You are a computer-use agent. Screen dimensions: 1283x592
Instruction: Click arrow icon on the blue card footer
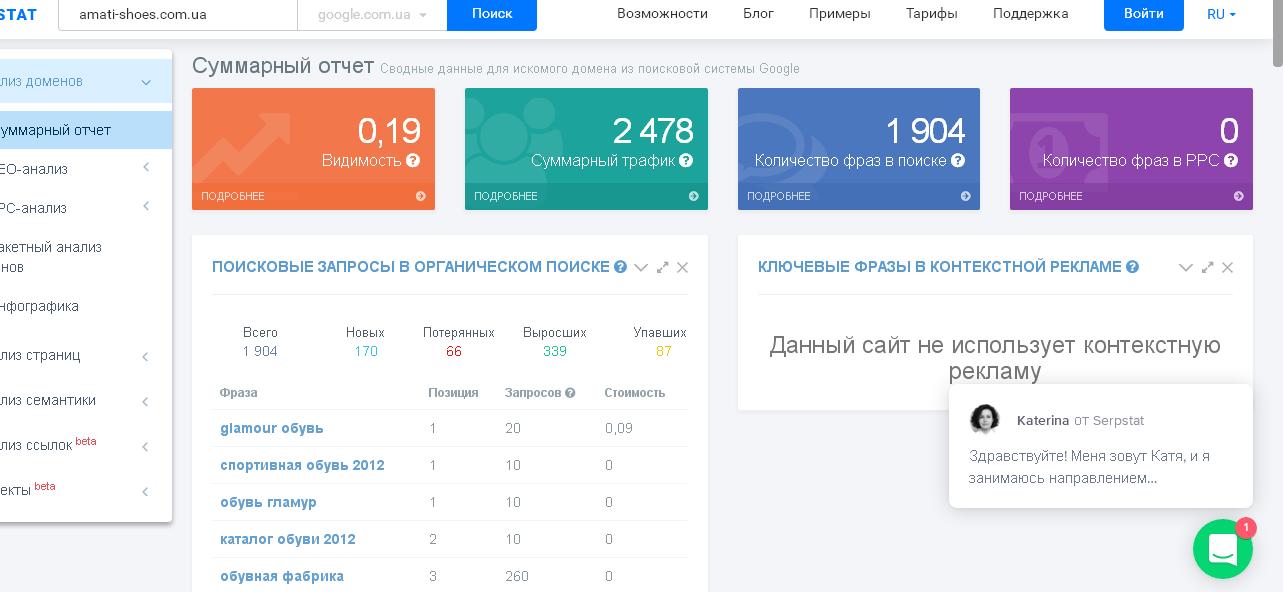pyautogui.click(x=966, y=196)
